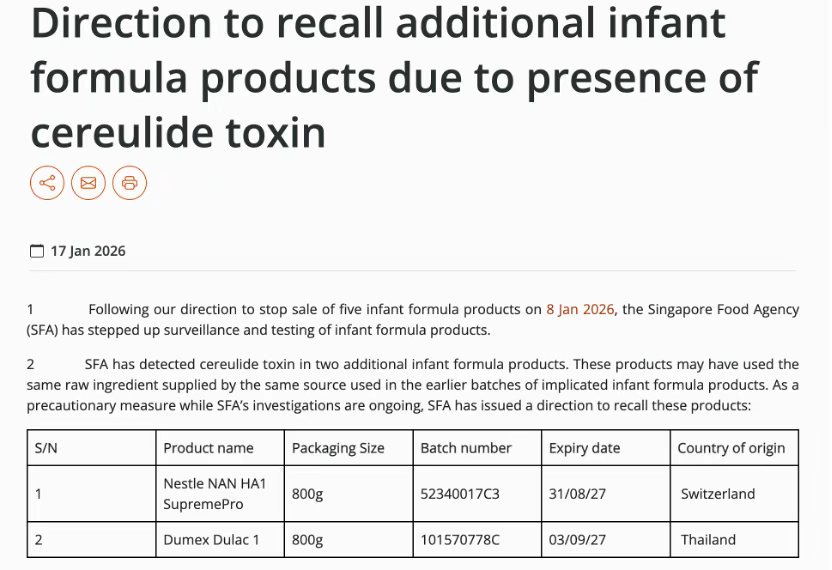Click the article headline about cereulide toxin
The image size is (832, 570).
click(x=394, y=78)
